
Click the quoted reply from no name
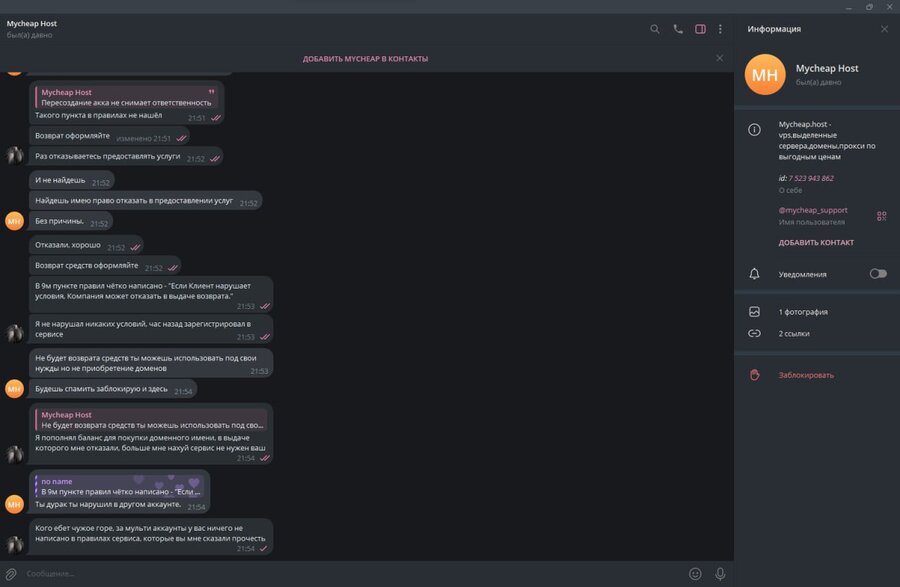[120, 487]
